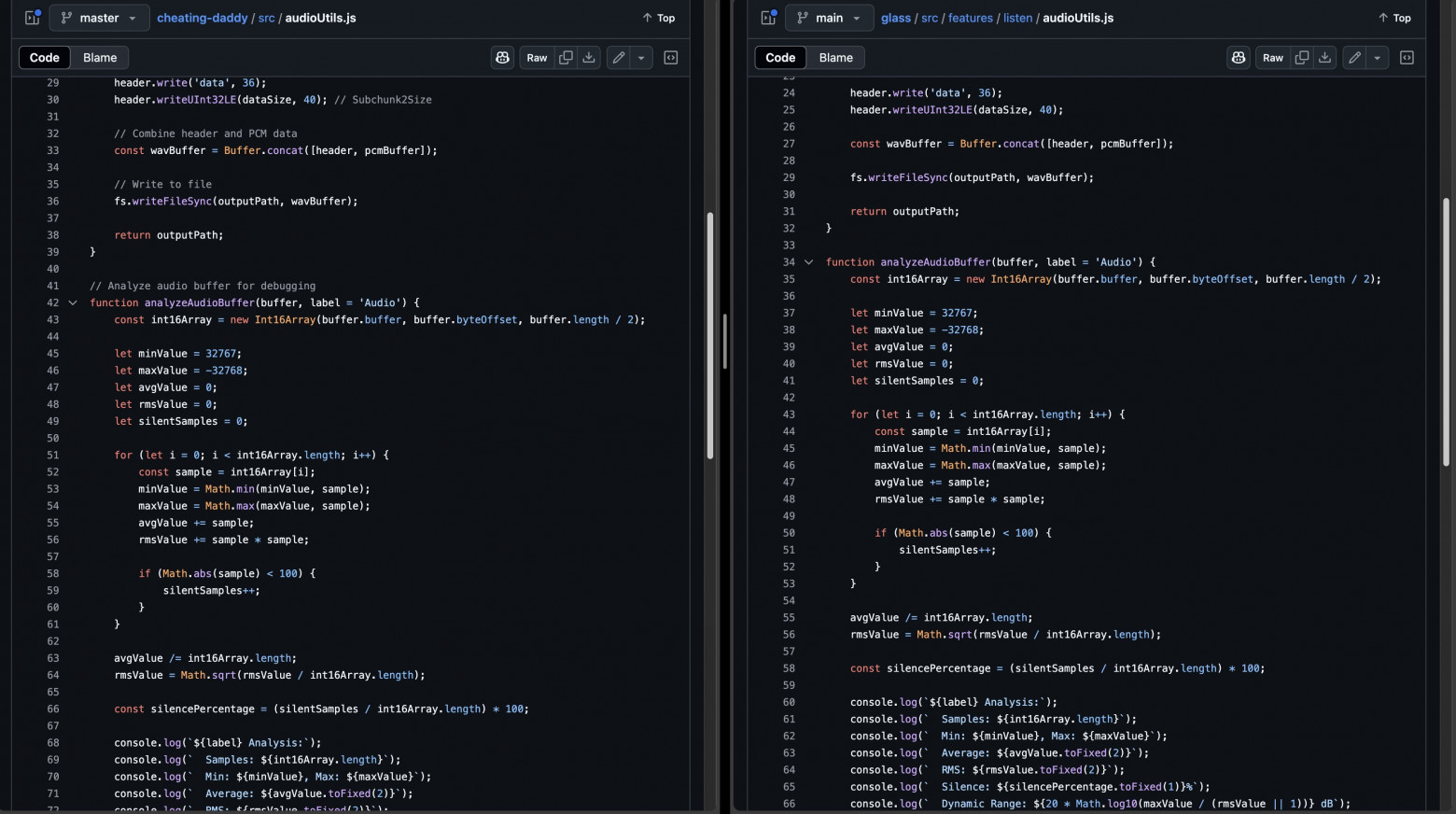Click 'return outputPath;' in left pane
The width and height of the screenshot is (1456, 814).
click(x=169, y=235)
